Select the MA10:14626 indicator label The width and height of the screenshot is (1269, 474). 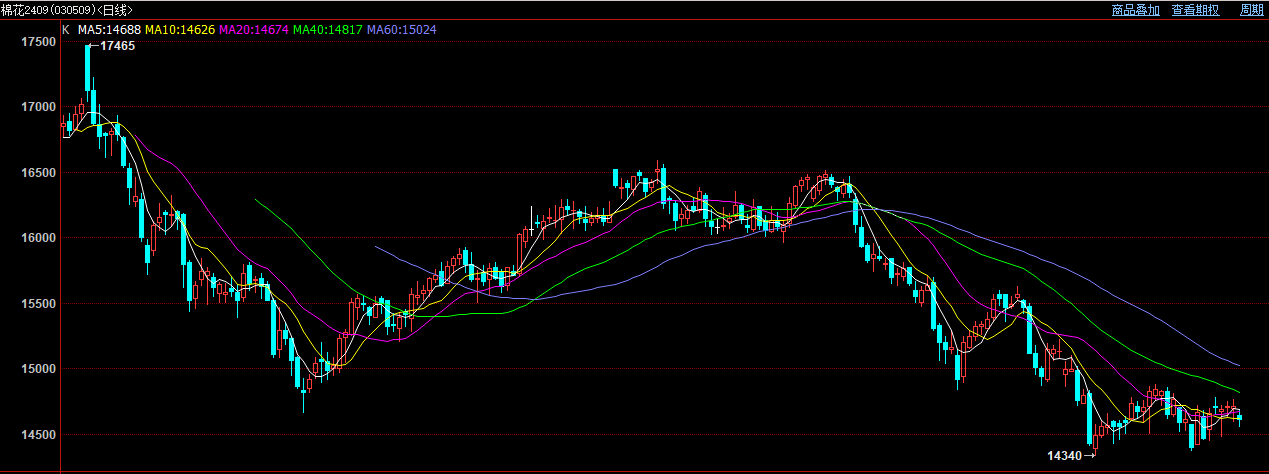tap(180, 30)
